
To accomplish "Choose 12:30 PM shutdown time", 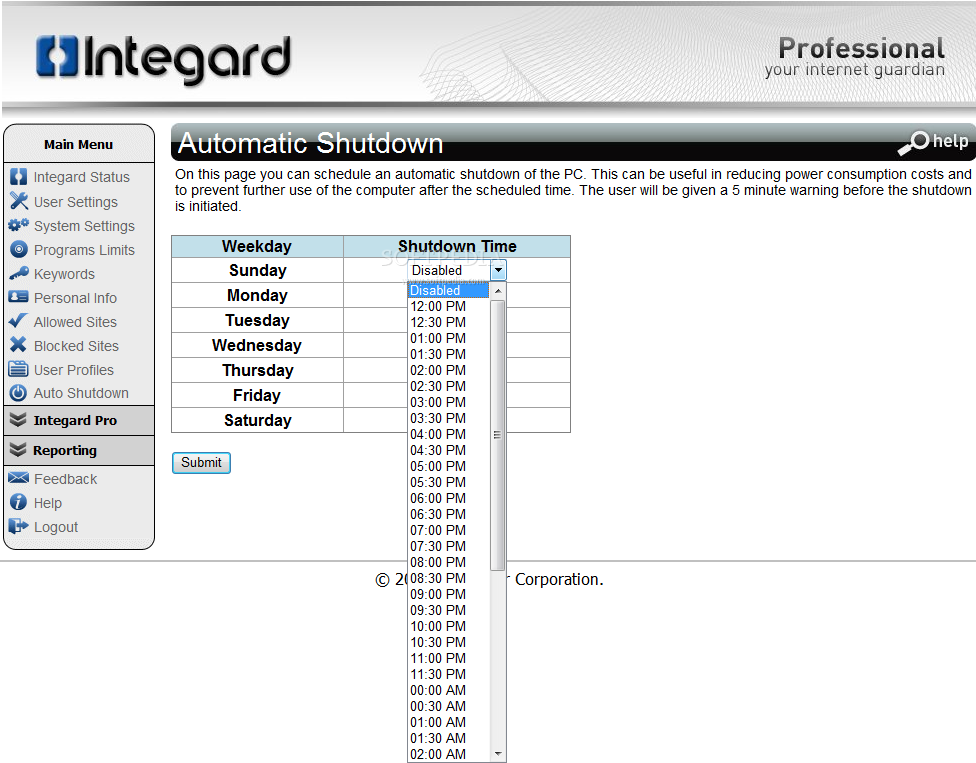I will [448, 322].
